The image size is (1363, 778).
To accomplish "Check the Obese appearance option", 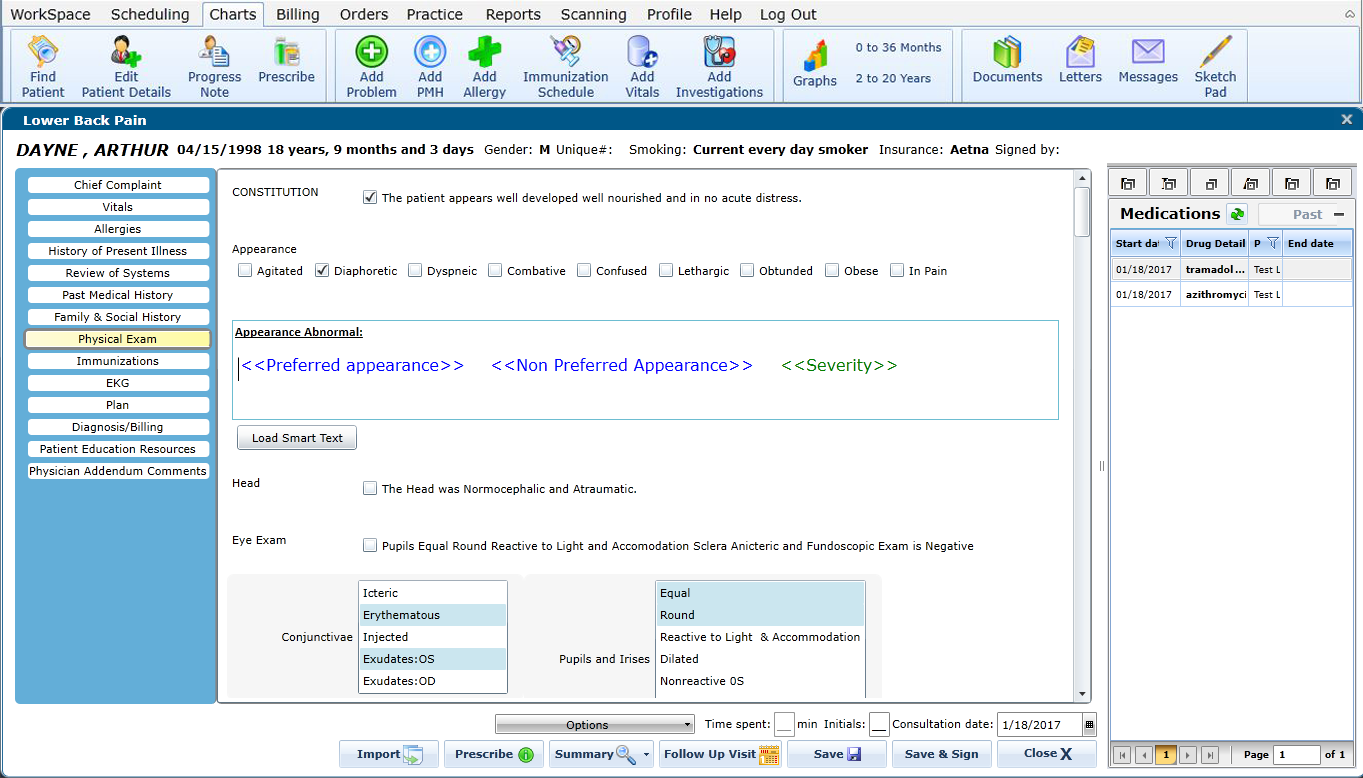I will click(831, 270).
